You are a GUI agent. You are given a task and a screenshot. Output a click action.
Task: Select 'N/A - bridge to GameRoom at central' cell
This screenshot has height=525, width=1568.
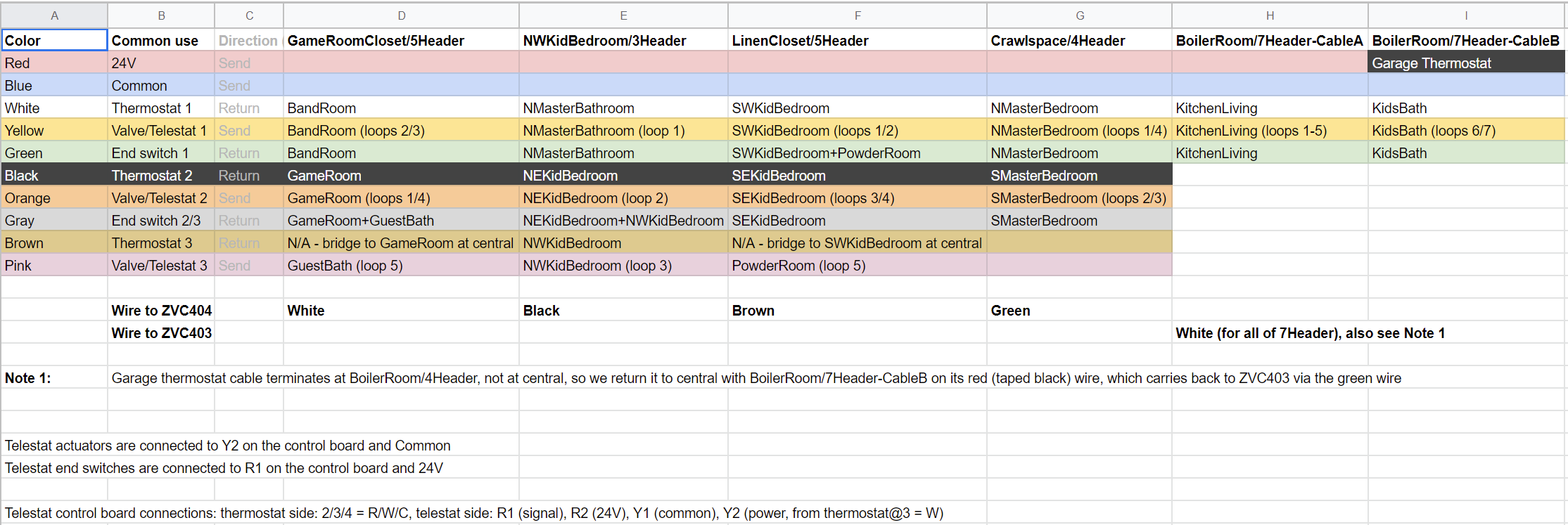401,242
